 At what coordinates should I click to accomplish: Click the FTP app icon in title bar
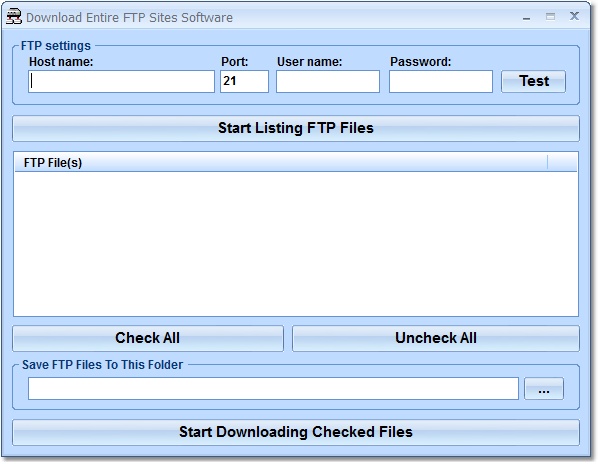pos(14,17)
